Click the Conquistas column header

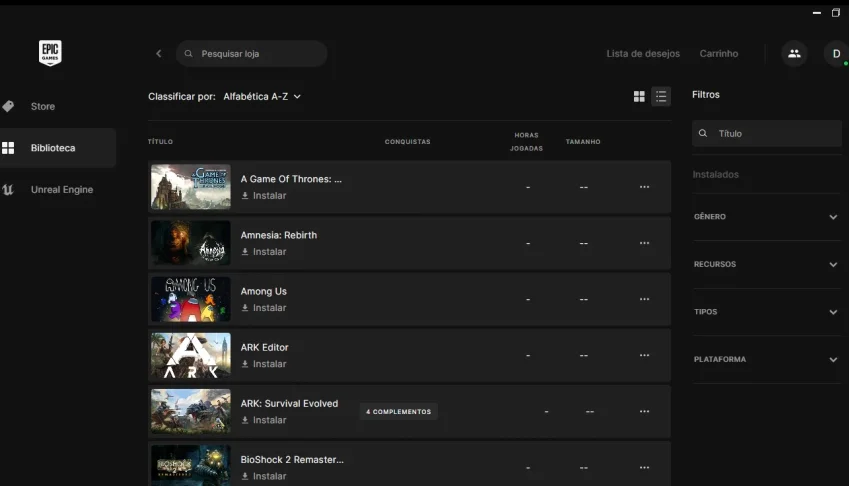pyautogui.click(x=408, y=142)
